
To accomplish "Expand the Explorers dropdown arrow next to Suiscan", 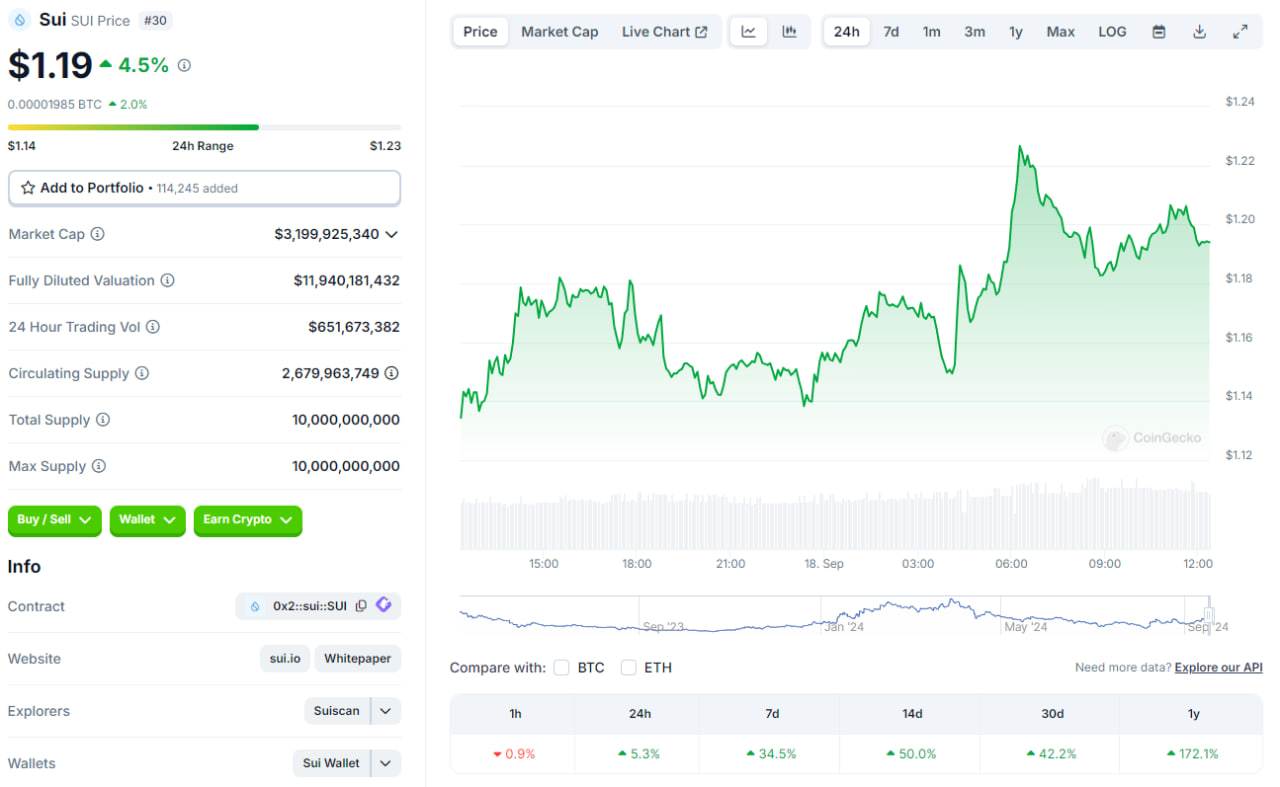I will coord(386,711).
